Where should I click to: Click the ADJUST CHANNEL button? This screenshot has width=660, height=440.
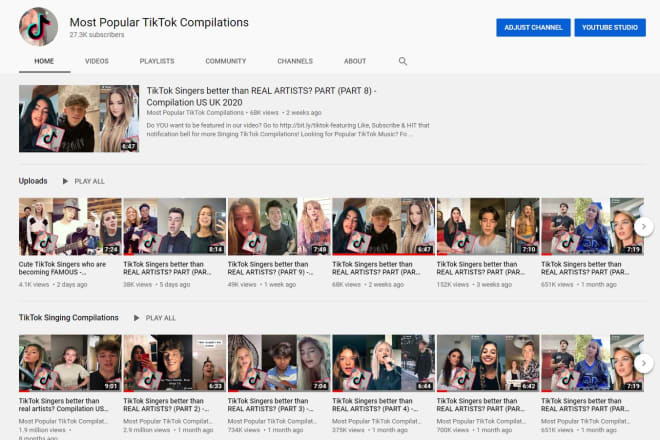click(533, 27)
